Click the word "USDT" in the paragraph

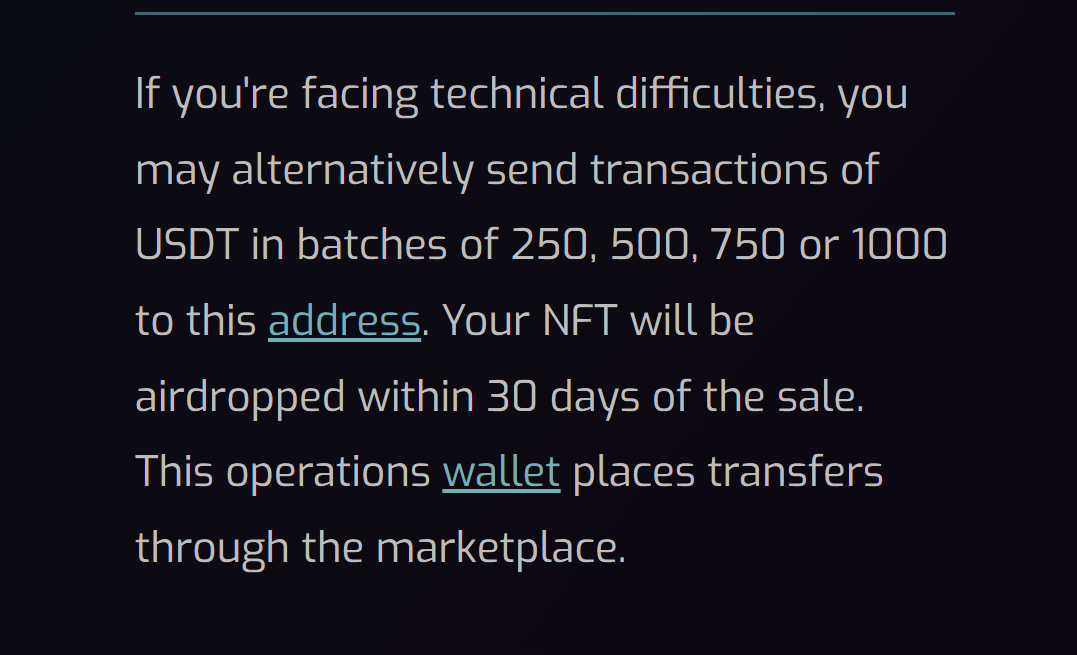187,244
